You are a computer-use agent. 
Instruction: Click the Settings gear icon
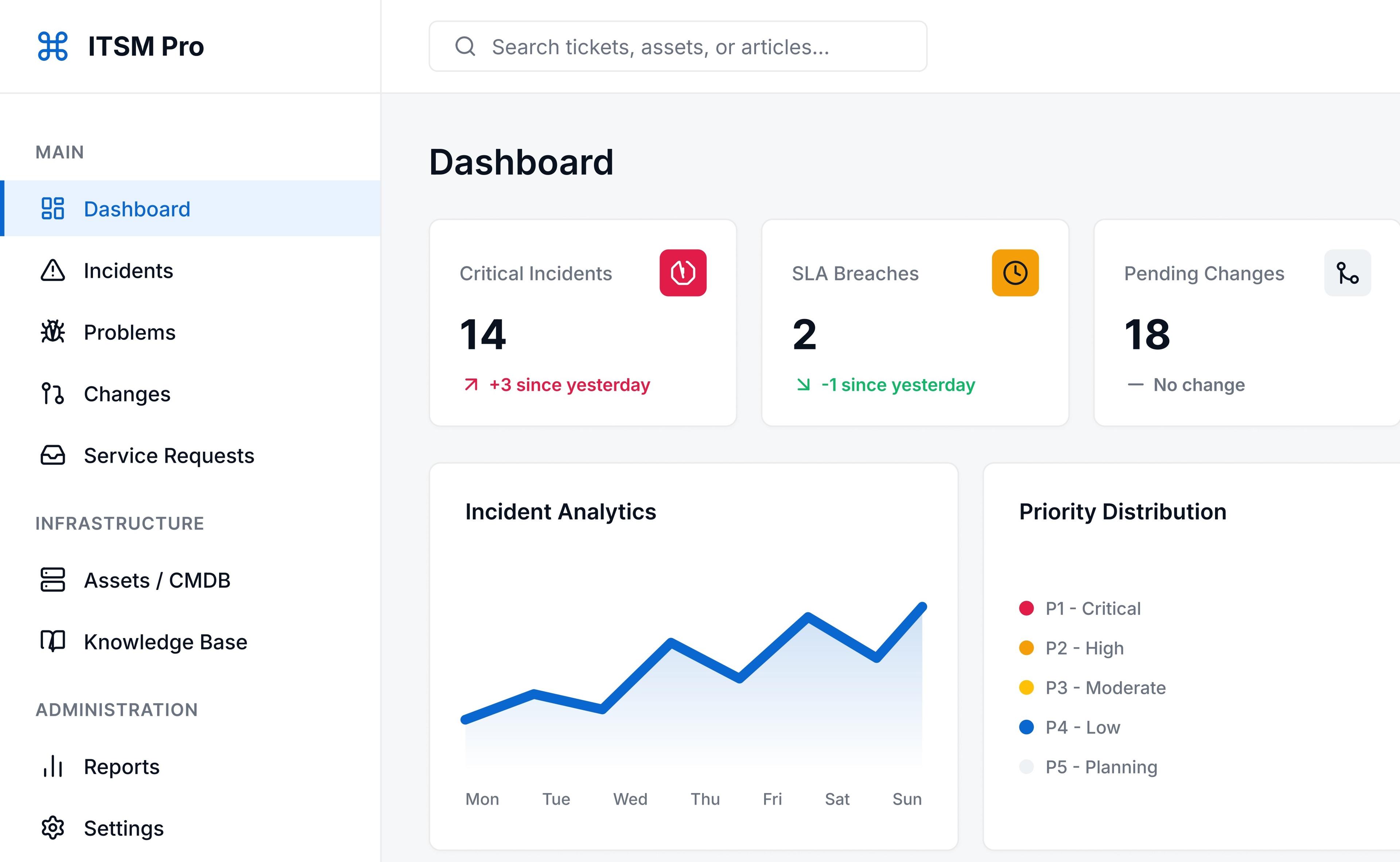click(52, 828)
